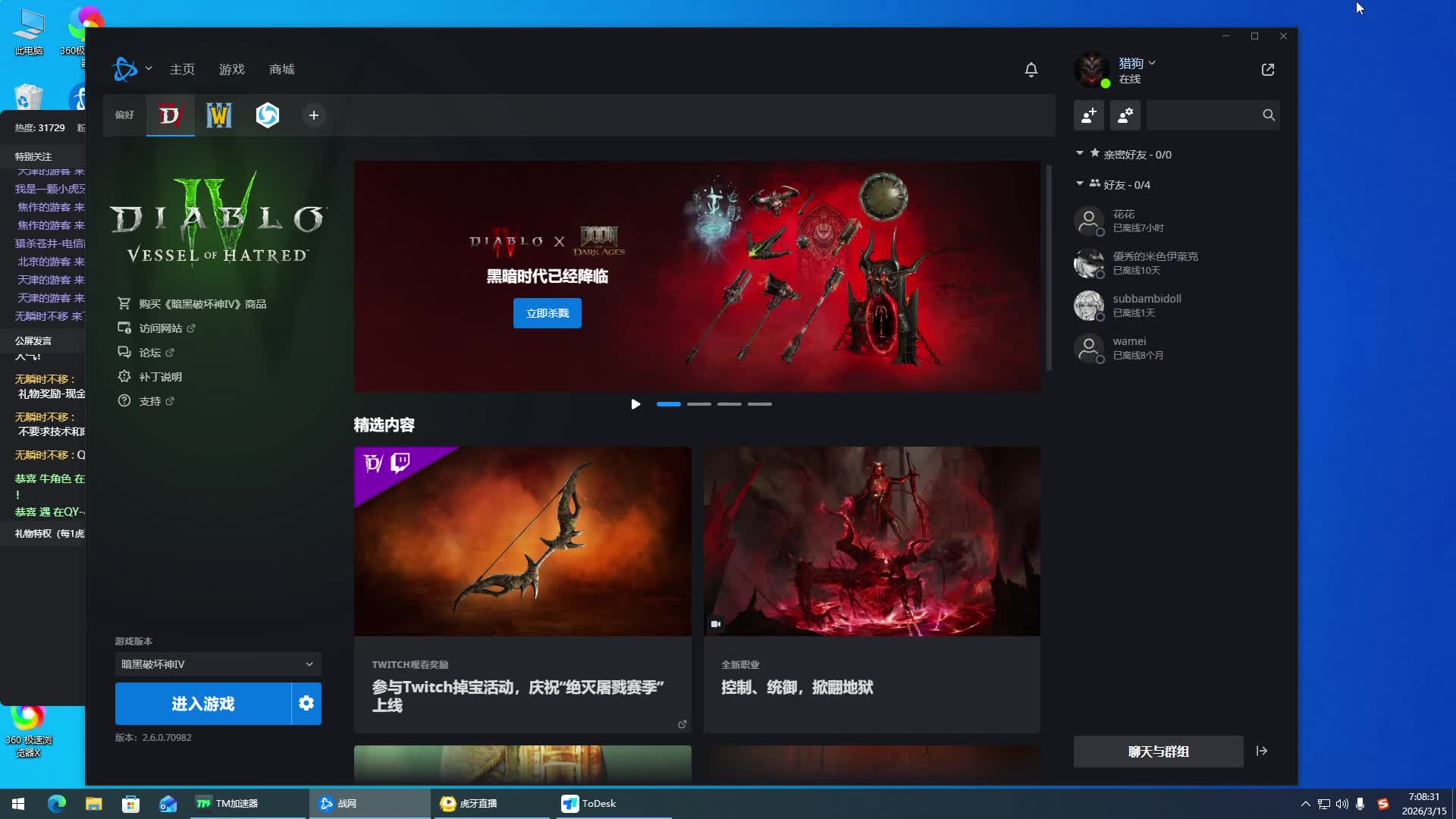The height and width of the screenshot is (819, 1456).
Task: Select the Warcraft game icon
Action: [219, 115]
